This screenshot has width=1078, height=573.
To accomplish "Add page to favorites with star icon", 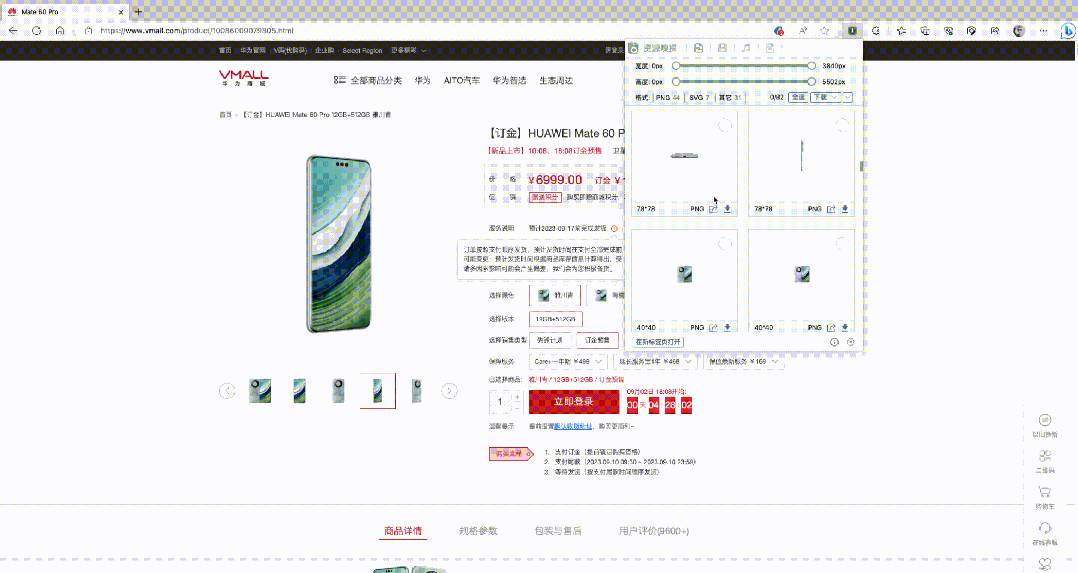I will click(x=825, y=31).
